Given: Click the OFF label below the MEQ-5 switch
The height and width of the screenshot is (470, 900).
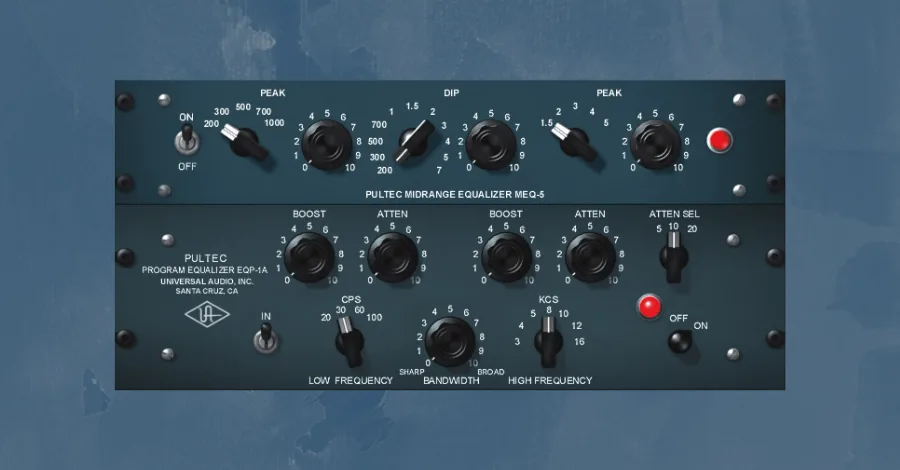Looking at the screenshot, I should (187, 166).
